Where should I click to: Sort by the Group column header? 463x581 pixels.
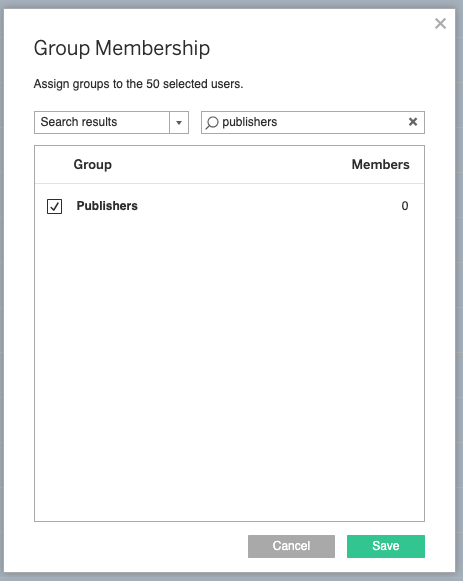coord(93,165)
